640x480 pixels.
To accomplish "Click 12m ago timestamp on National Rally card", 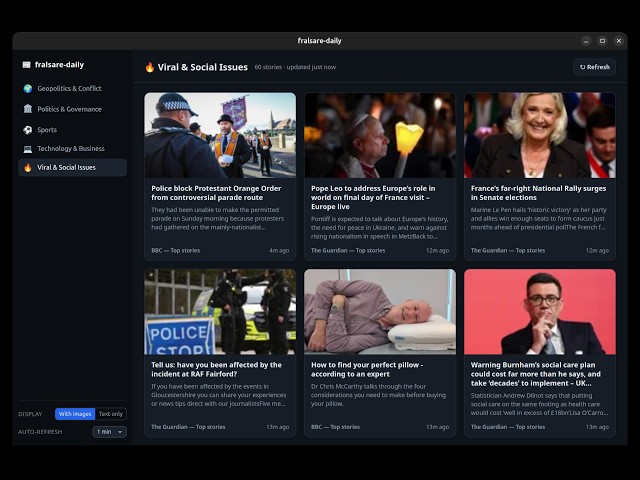I will (597, 251).
